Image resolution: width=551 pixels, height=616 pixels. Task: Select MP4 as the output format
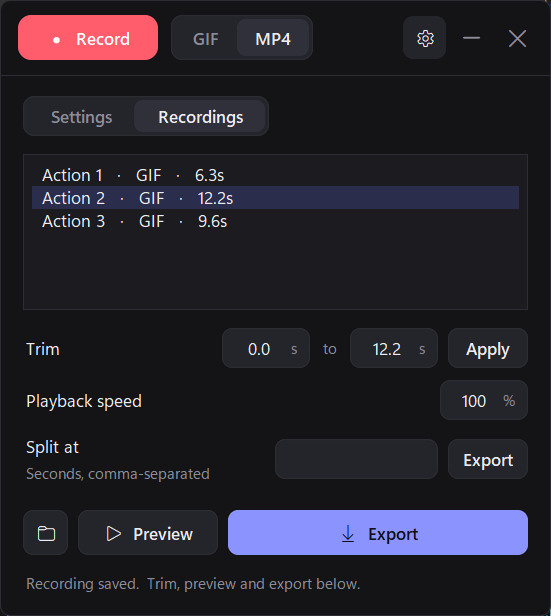click(273, 38)
